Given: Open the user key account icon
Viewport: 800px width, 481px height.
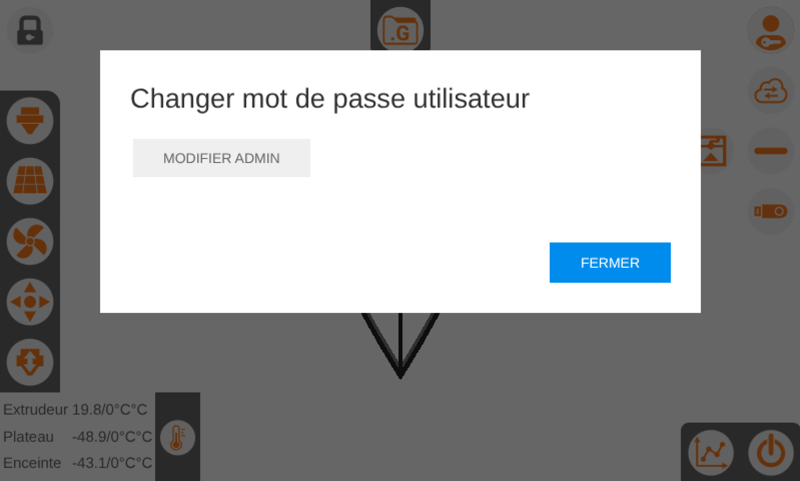Looking at the screenshot, I should [770, 31].
